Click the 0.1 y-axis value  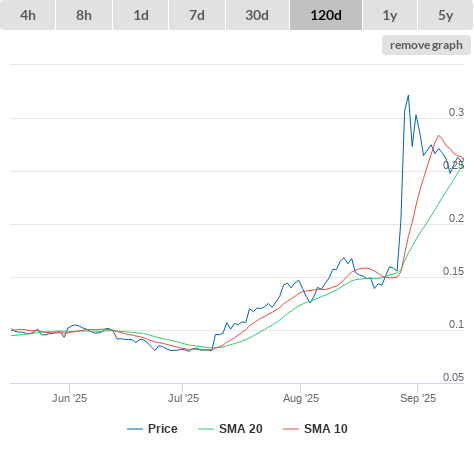(x=456, y=324)
